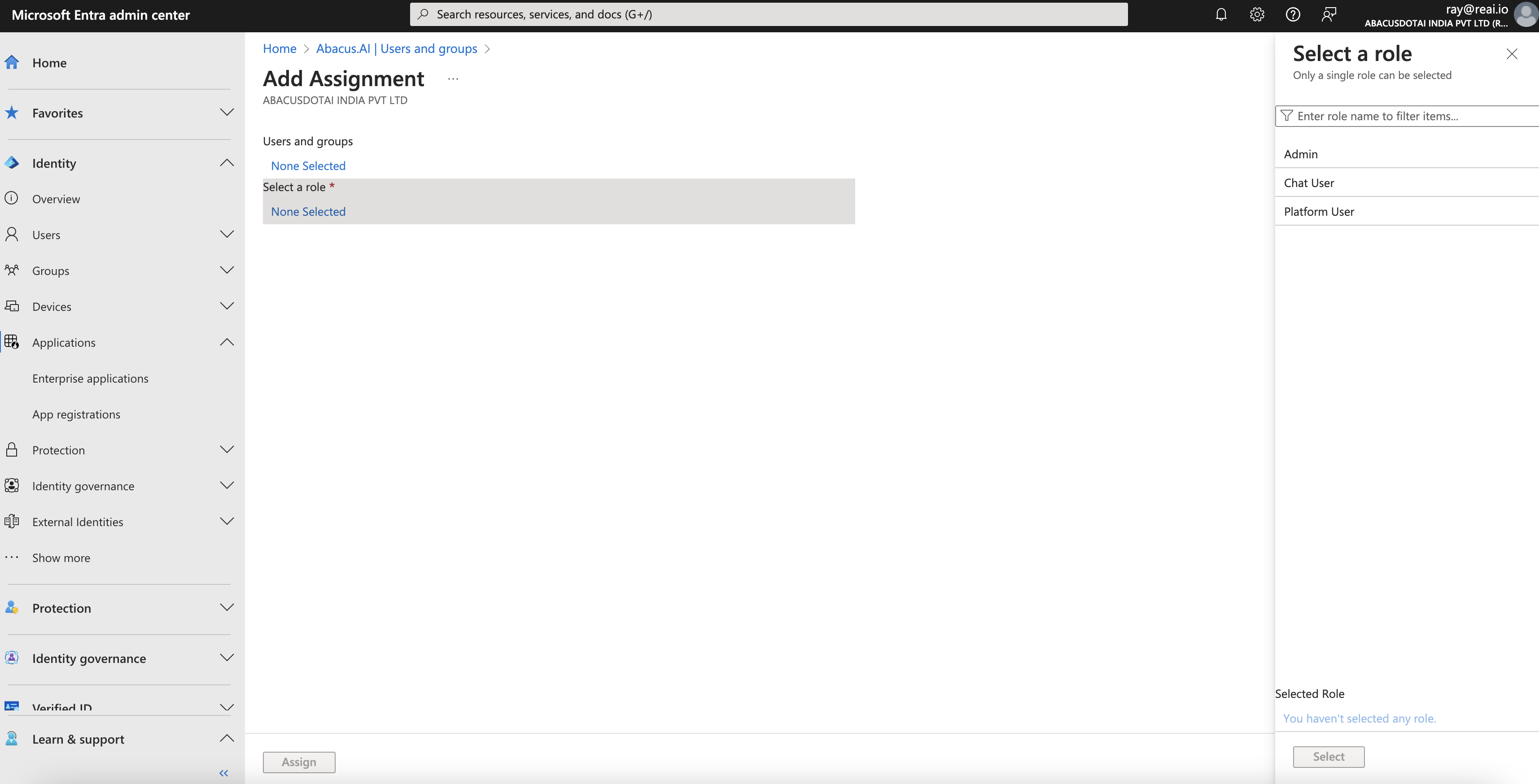Click the Devices section icon
The height and width of the screenshot is (784, 1539).
(x=12, y=305)
